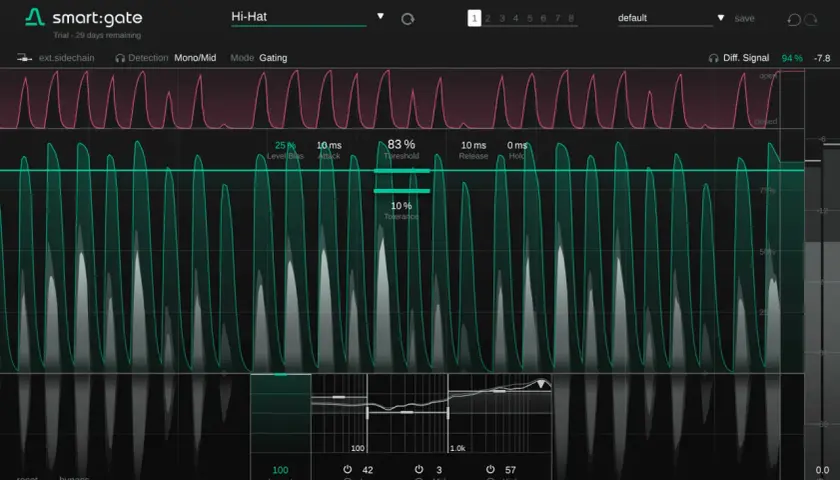Click the Diff. Signal label

[x=746, y=58]
